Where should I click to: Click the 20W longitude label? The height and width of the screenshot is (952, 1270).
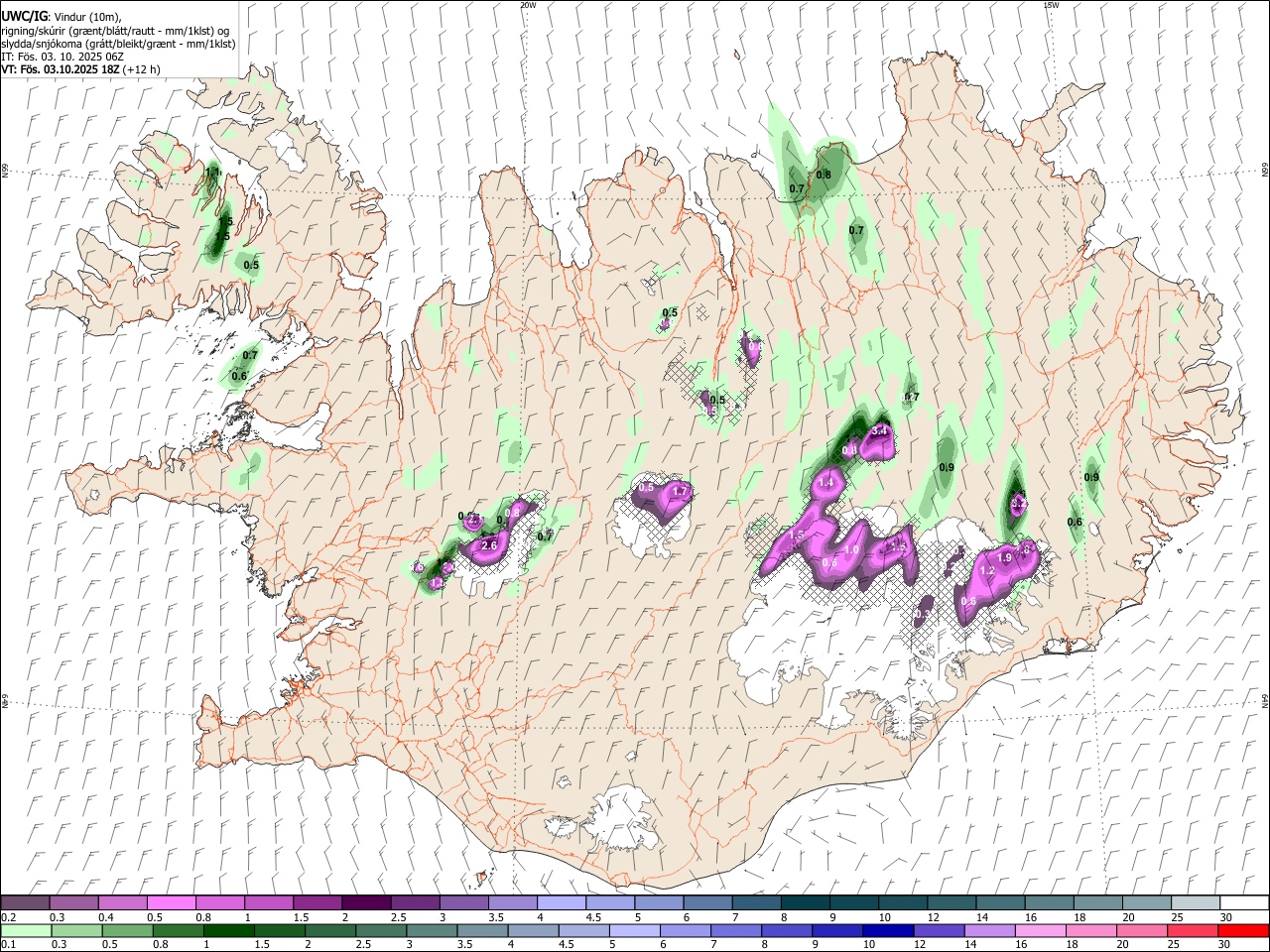click(x=528, y=5)
